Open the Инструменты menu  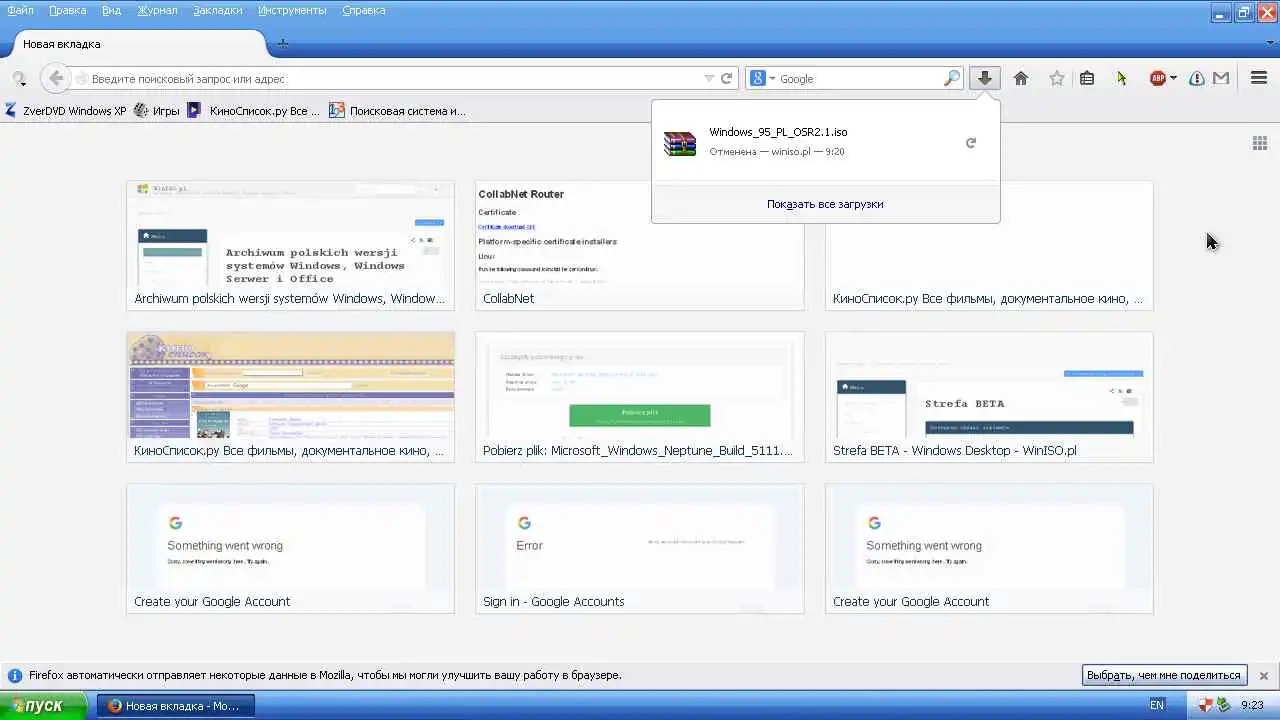[x=292, y=10]
